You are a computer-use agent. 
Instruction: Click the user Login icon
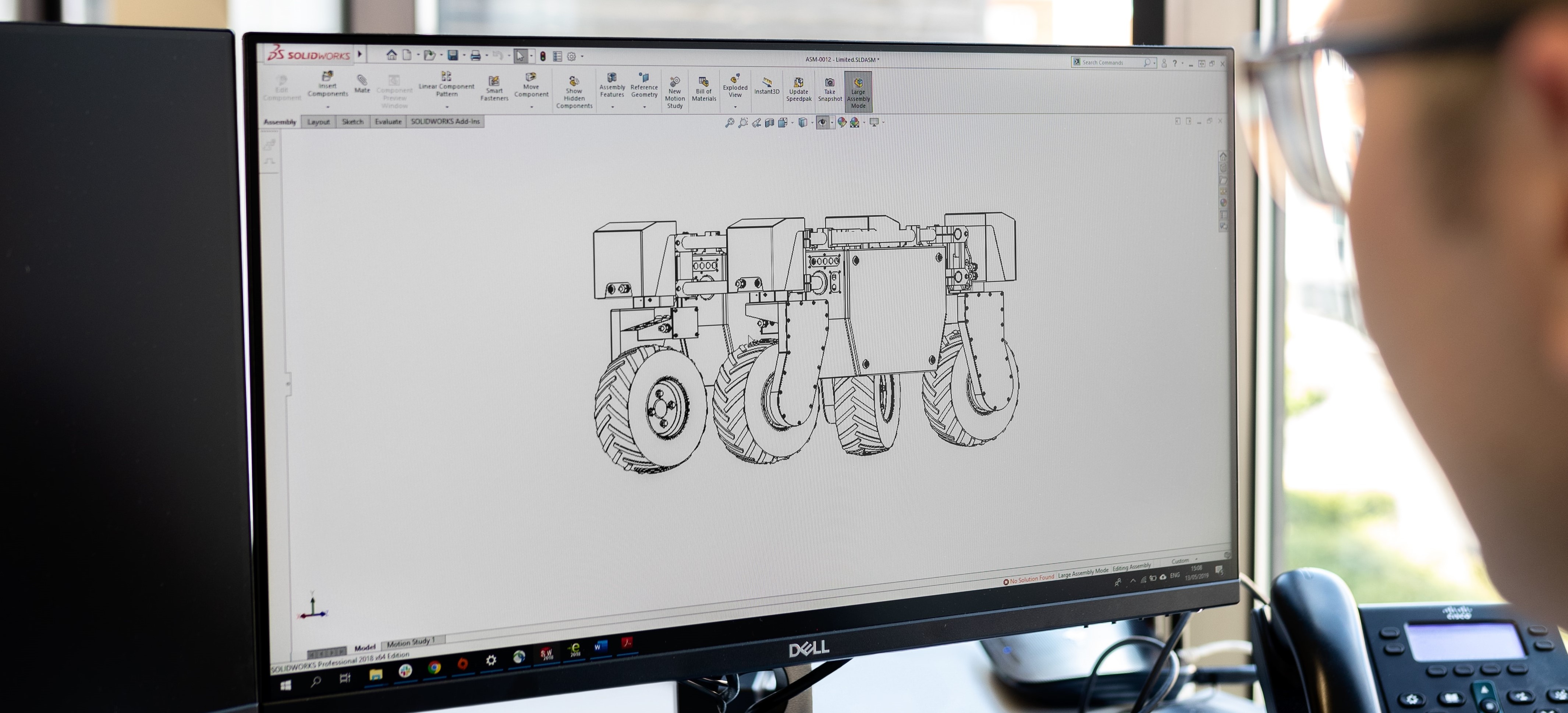1164,63
